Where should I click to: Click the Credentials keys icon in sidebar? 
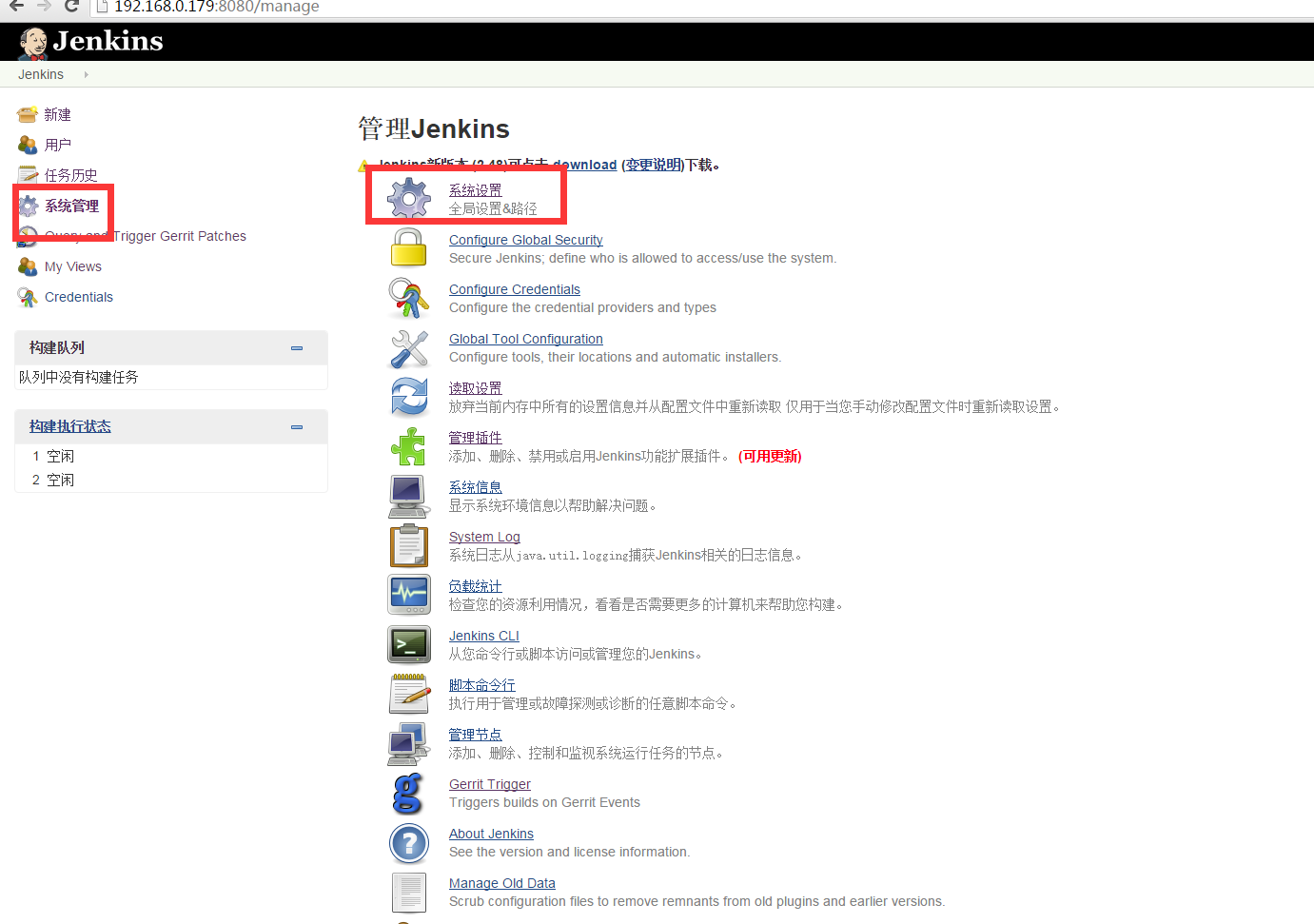pos(28,298)
